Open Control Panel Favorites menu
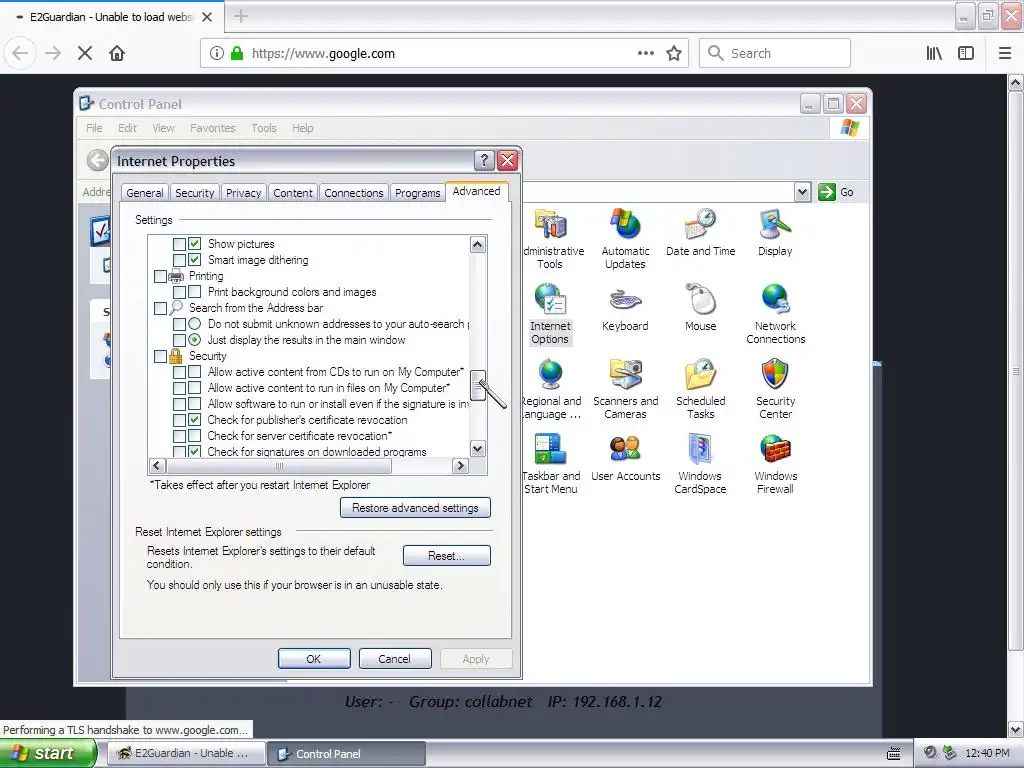1024x768 pixels. pos(213,128)
